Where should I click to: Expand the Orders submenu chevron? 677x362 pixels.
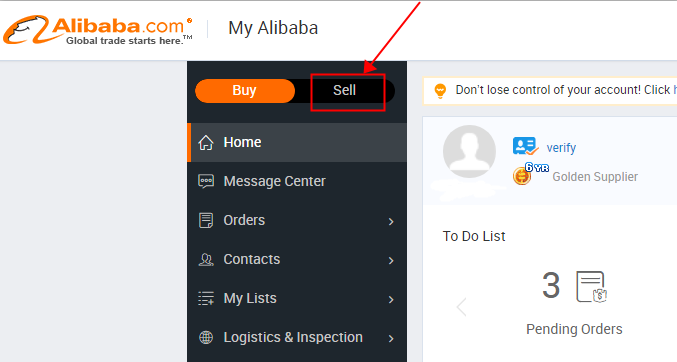[x=391, y=222]
